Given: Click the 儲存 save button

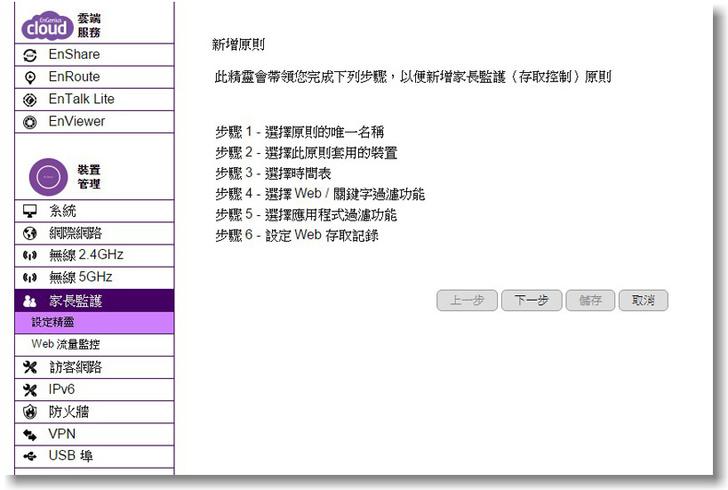Looking at the screenshot, I should (590, 301).
